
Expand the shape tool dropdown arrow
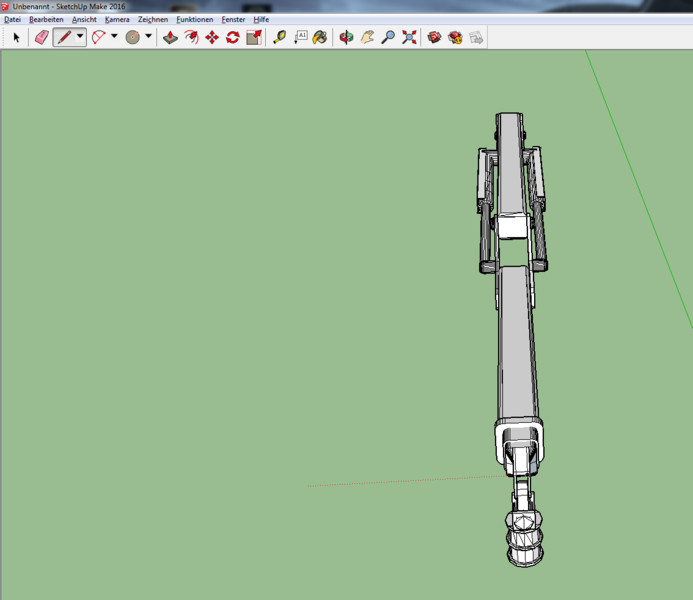point(148,37)
